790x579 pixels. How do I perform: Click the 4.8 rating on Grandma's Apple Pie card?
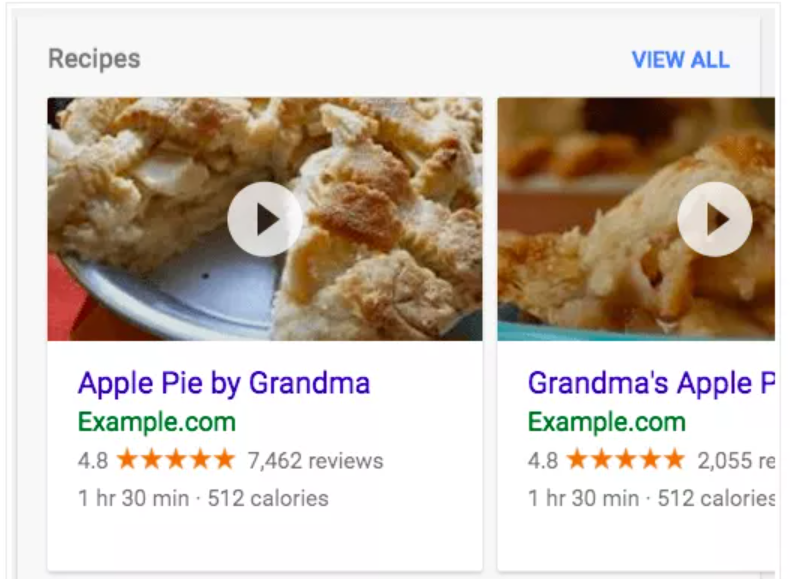click(x=543, y=461)
